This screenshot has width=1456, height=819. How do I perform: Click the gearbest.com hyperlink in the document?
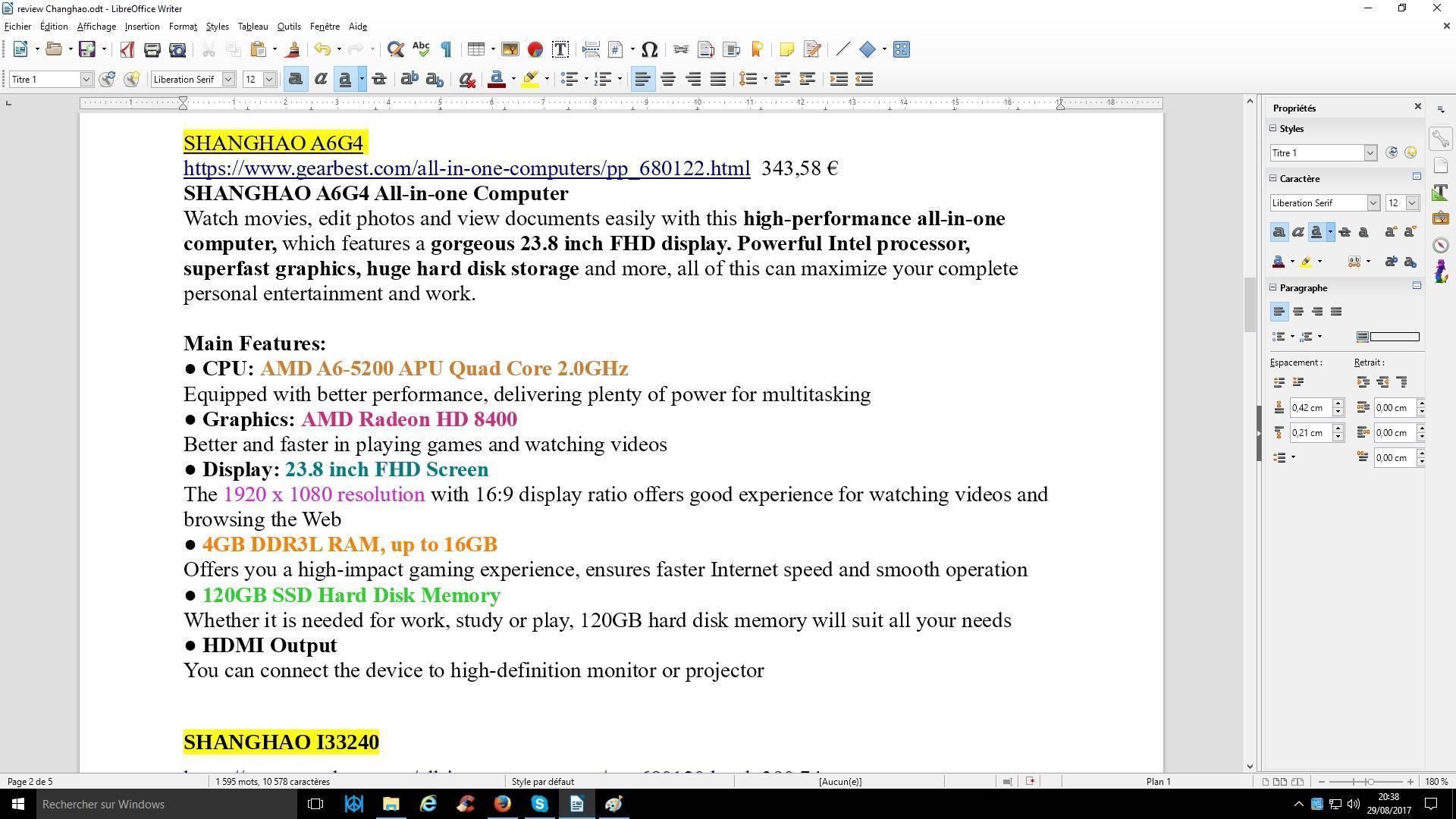[x=466, y=168]
